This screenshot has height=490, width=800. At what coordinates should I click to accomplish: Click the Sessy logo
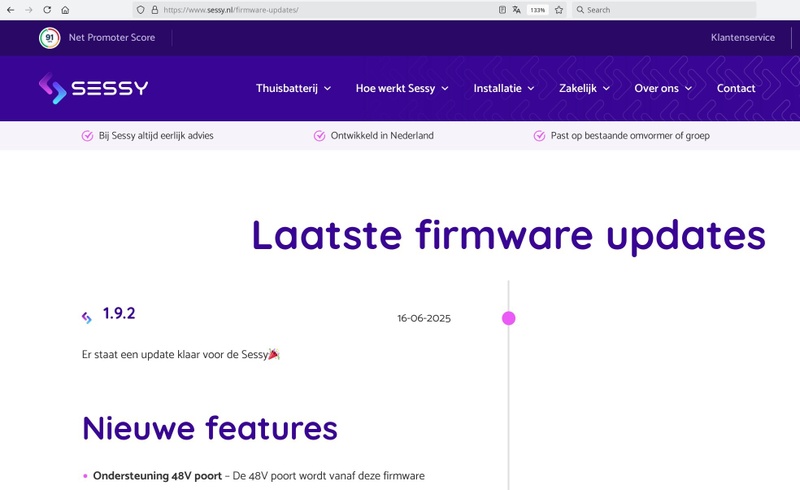click(x=93, y=88)
